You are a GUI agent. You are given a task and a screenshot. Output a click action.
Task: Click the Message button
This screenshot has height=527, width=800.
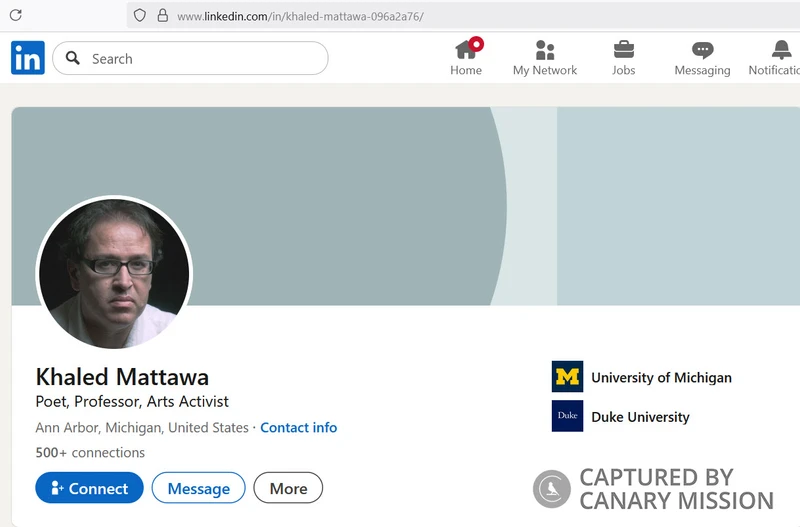pyautogui.click(x=198, y=488)
